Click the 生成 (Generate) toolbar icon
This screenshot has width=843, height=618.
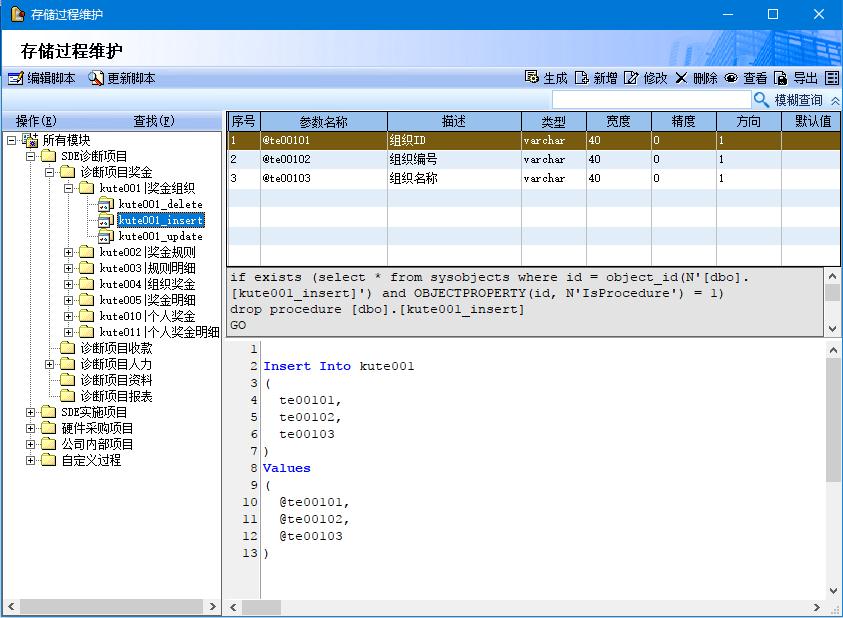pos(532,78)
